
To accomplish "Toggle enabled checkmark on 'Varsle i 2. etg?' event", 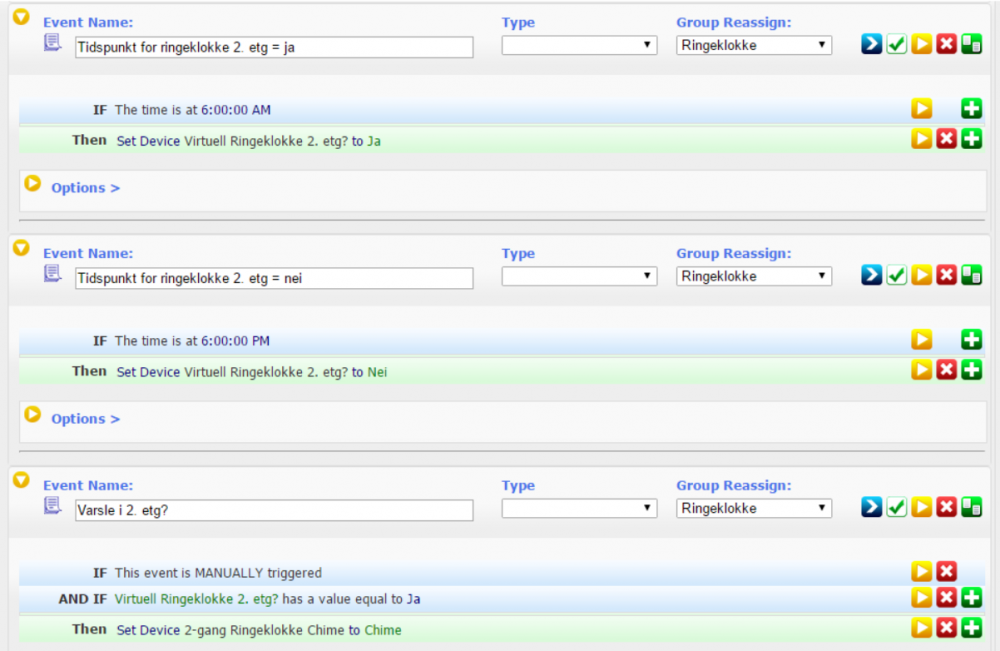I will click(897, 507).
